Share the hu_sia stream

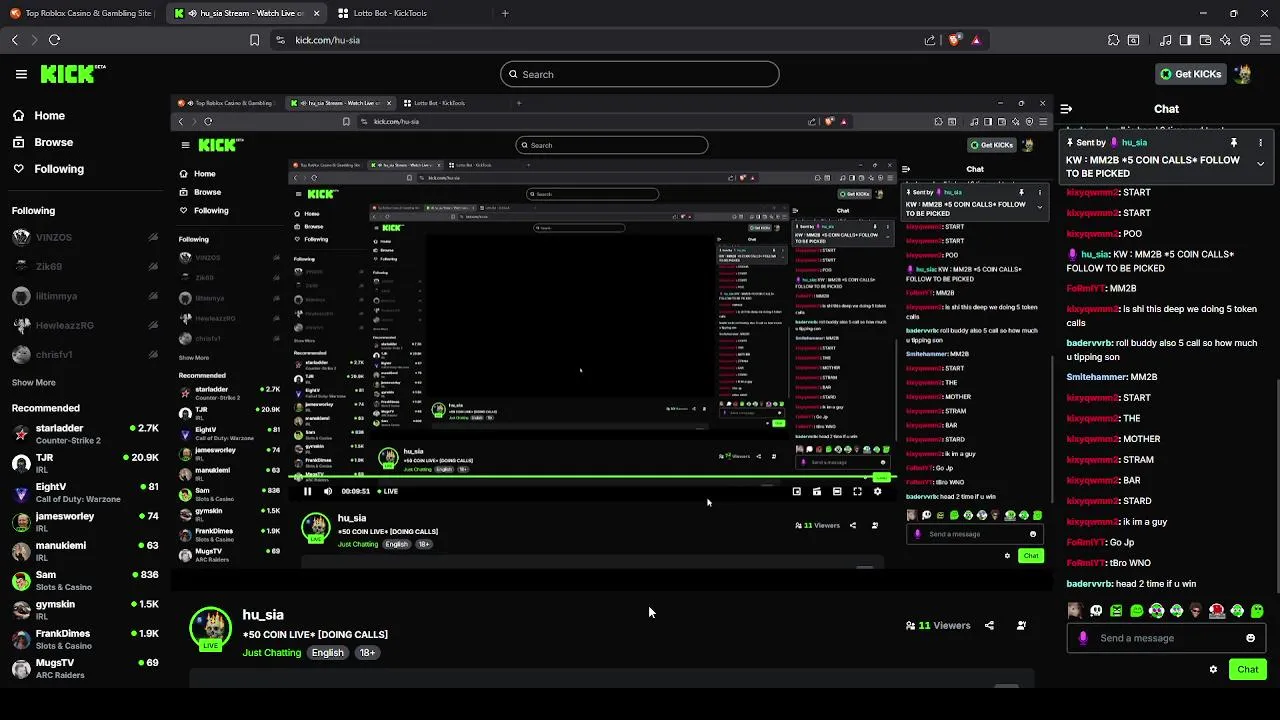point(989,625)
